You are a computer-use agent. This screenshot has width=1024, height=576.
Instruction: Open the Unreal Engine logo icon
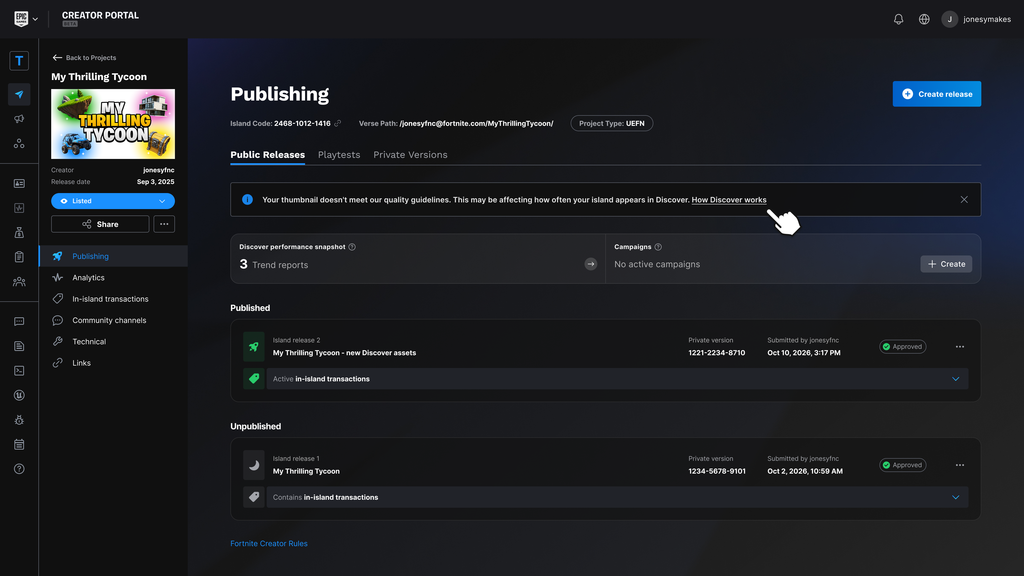pos(19,395)
